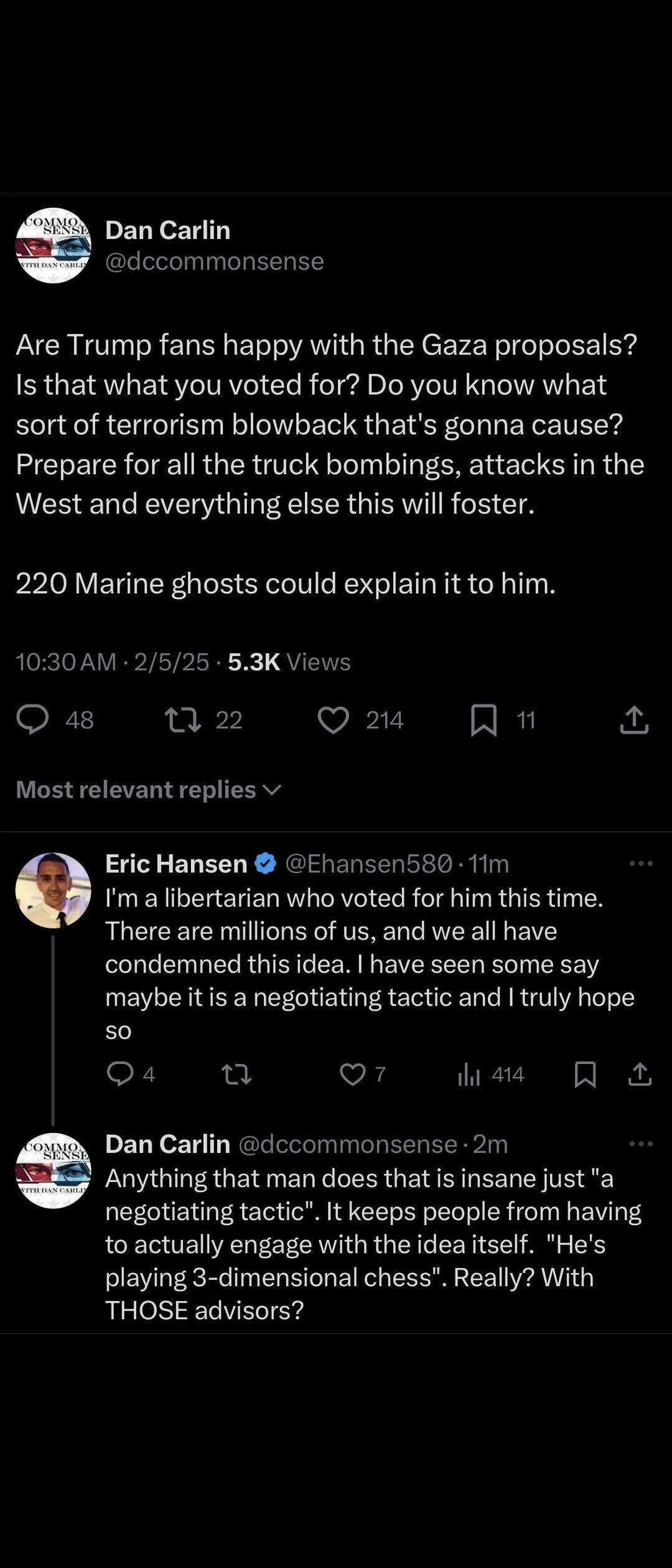Image resolution: width=672 pixels, height=1568 pixels.
Task: Open Dan Carlin's avatar on the reply
Action: pos(54,1170)
